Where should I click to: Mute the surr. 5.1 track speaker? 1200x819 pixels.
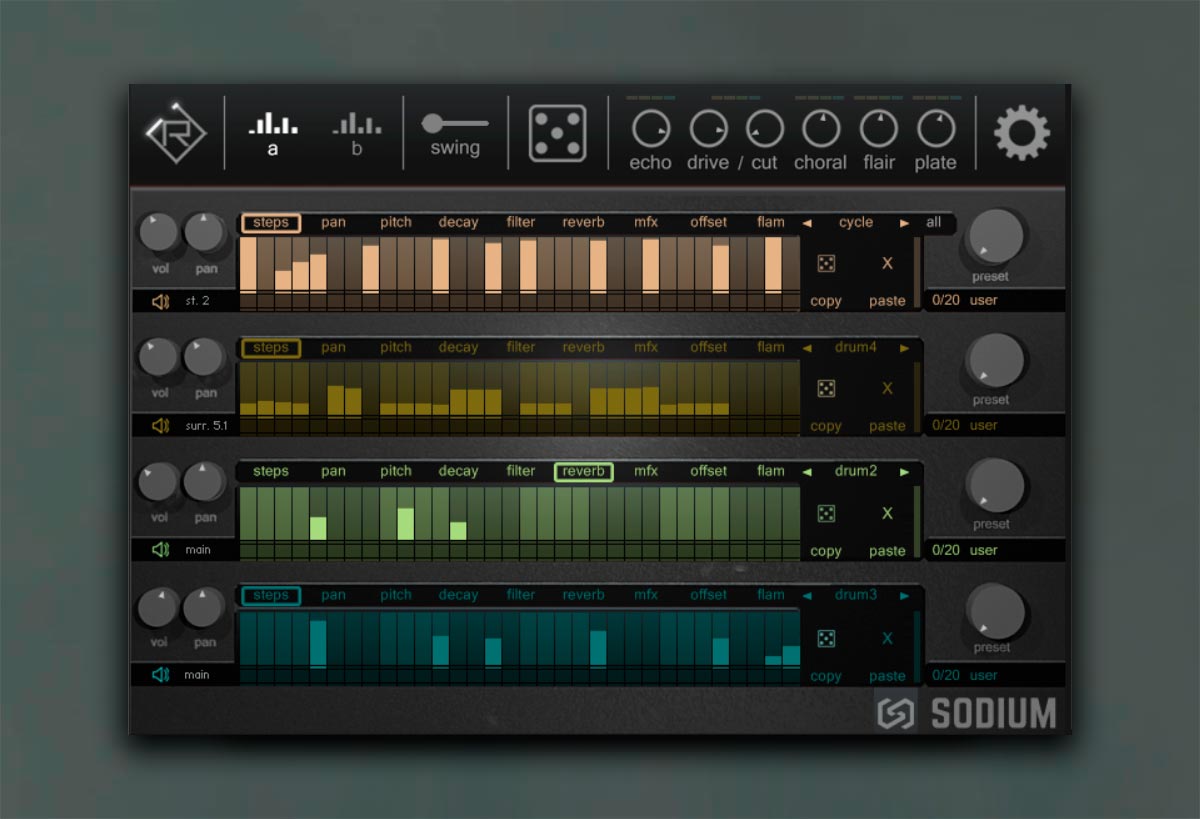(160, 425)
